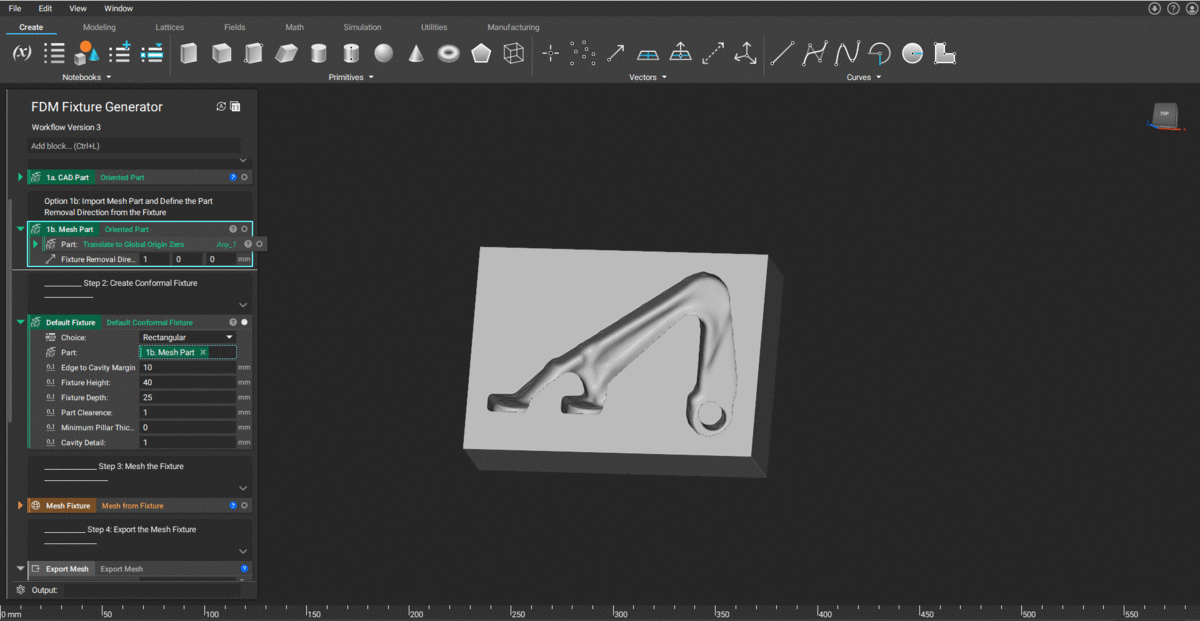
Task: Collapse the 1b. Mesh Part block
Action: point(20,229)
